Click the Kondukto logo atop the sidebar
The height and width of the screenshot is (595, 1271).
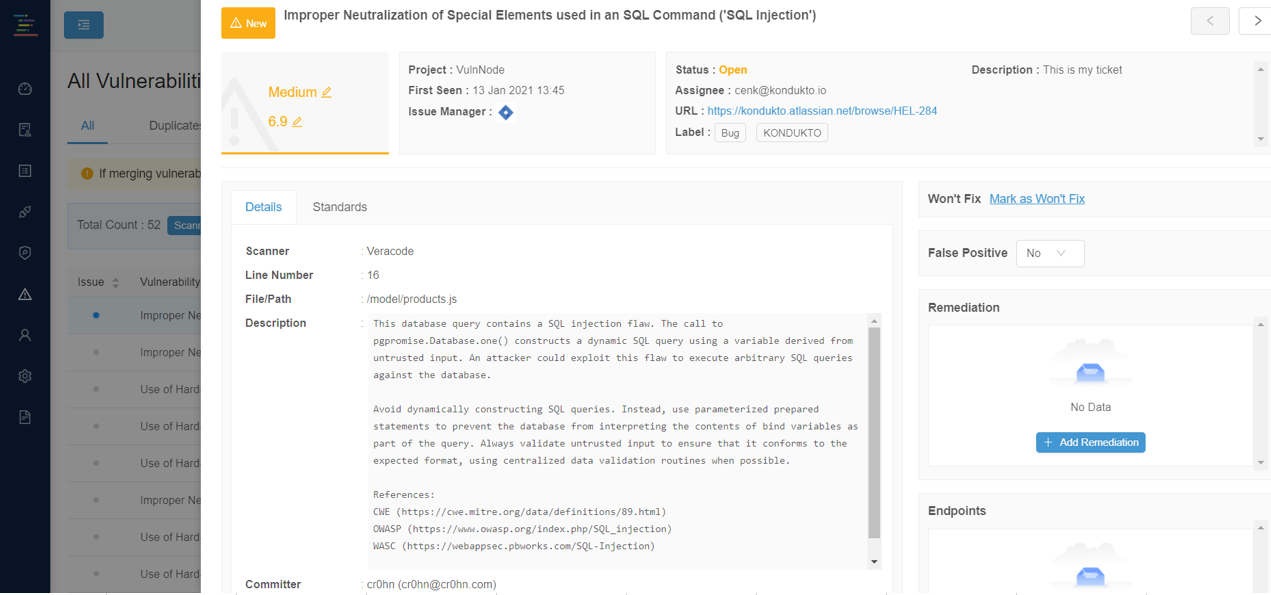pos(25,25)
